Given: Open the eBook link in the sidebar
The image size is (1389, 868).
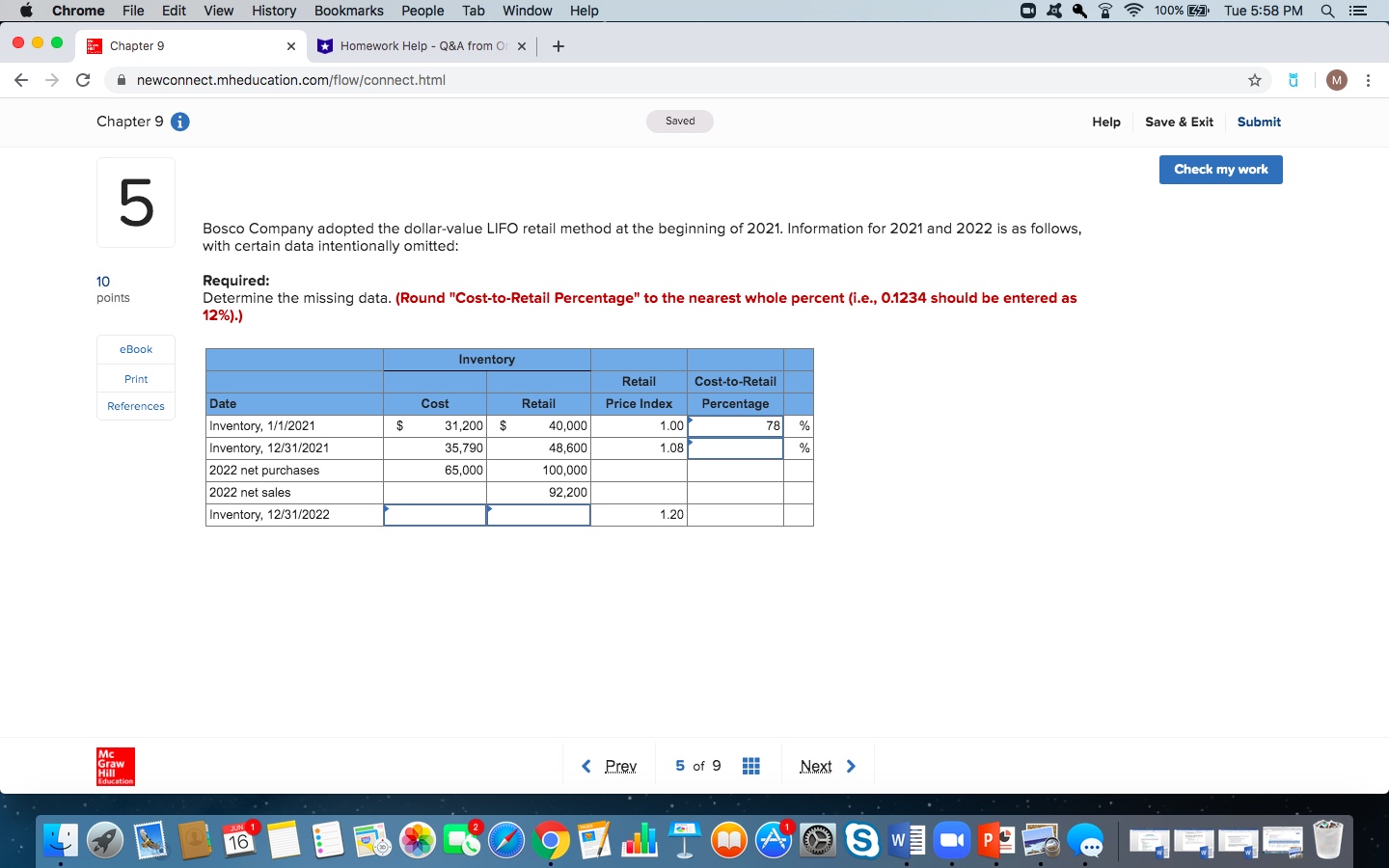Looking at the screenshot, I should [135, 349].
